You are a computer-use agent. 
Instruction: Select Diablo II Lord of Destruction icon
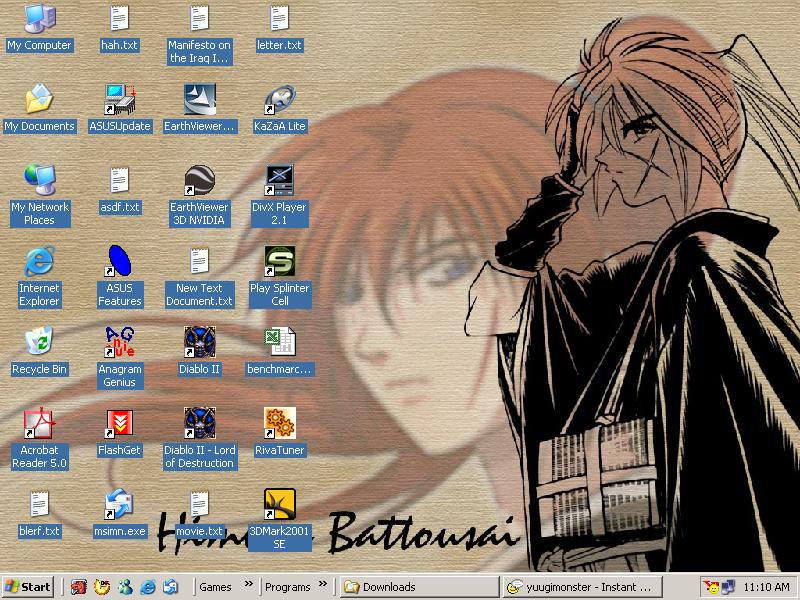199,425
